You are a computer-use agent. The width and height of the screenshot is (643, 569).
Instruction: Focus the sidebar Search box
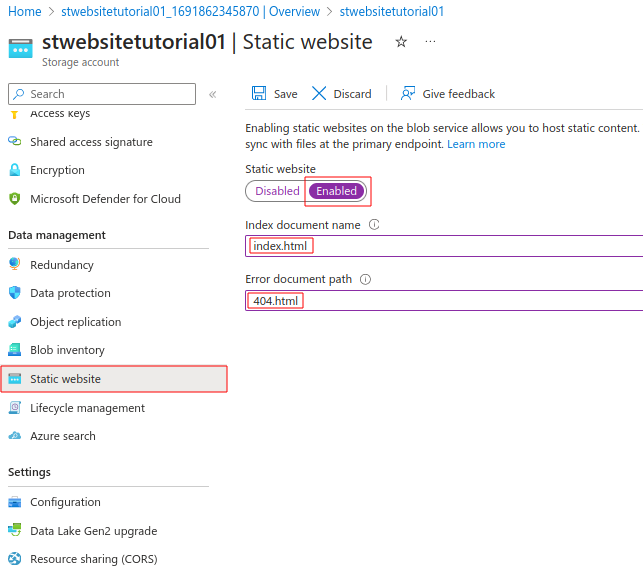pos(102,94)
